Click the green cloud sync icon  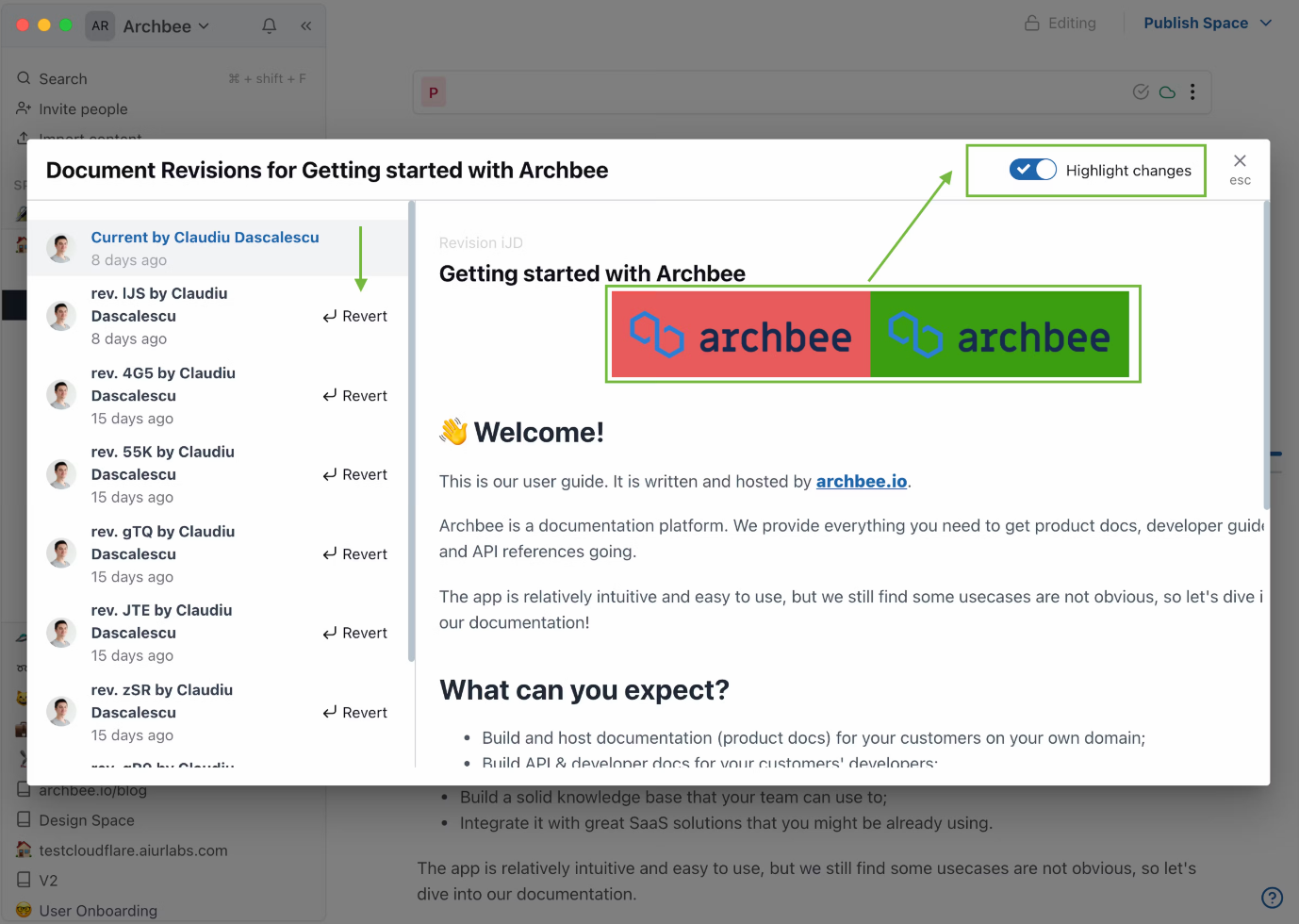1166,91
